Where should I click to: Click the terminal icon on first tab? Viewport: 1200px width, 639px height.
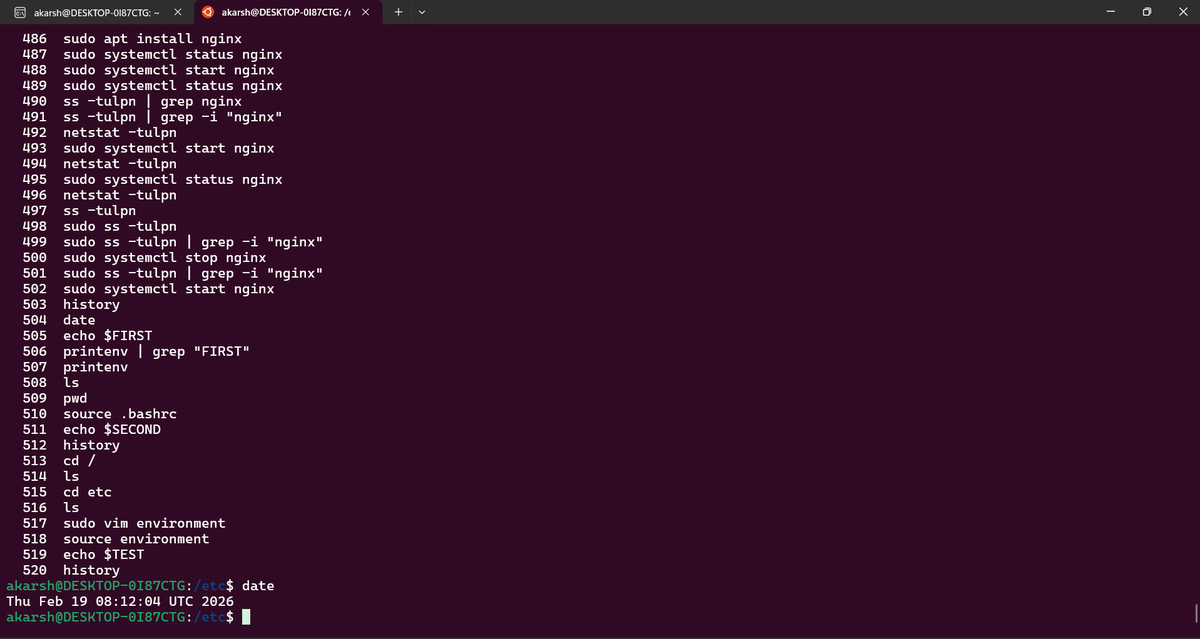click(19, 12)
